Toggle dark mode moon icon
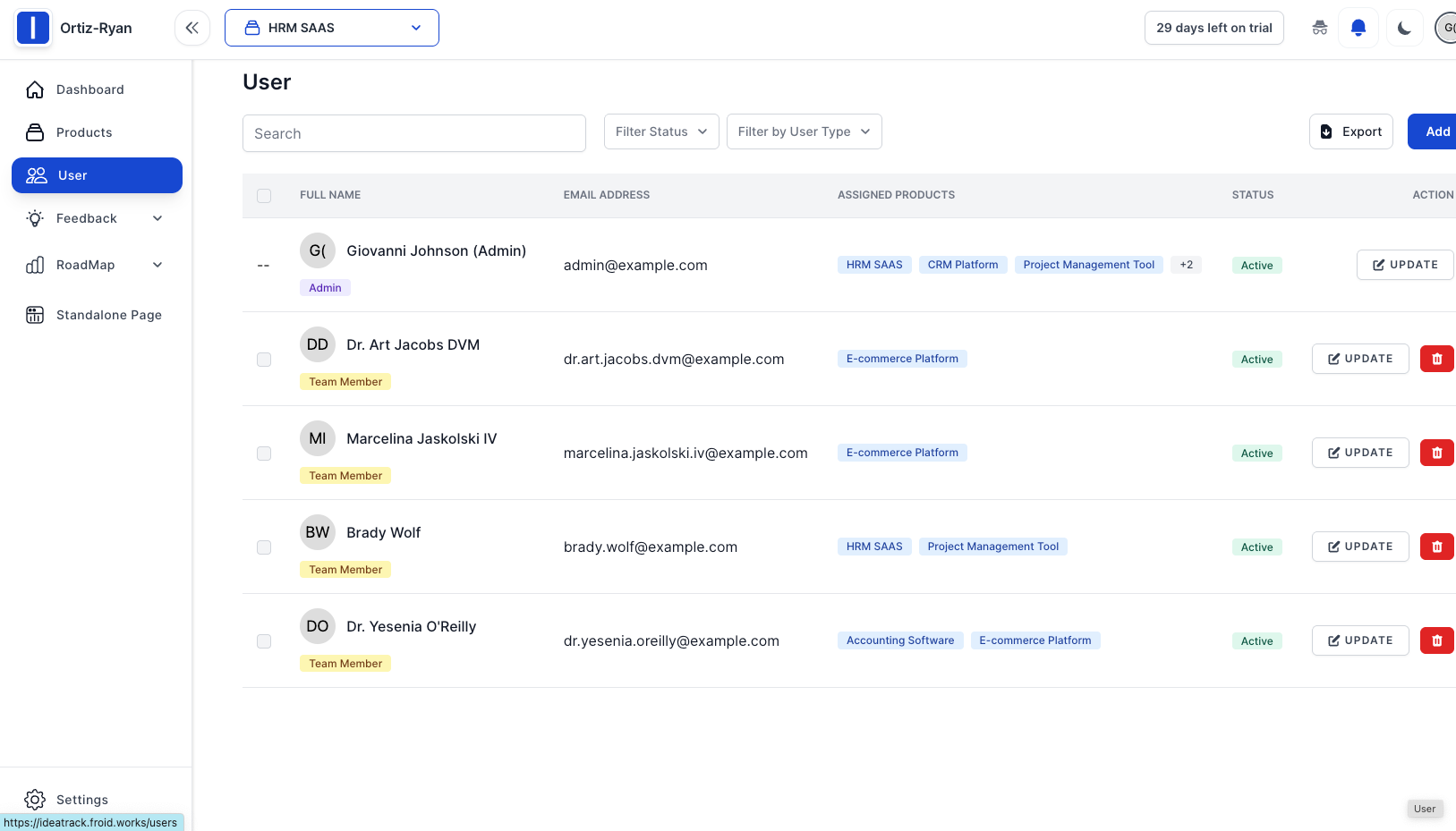This screenshot has height=831, width=1456. (x=1404, y=28)
